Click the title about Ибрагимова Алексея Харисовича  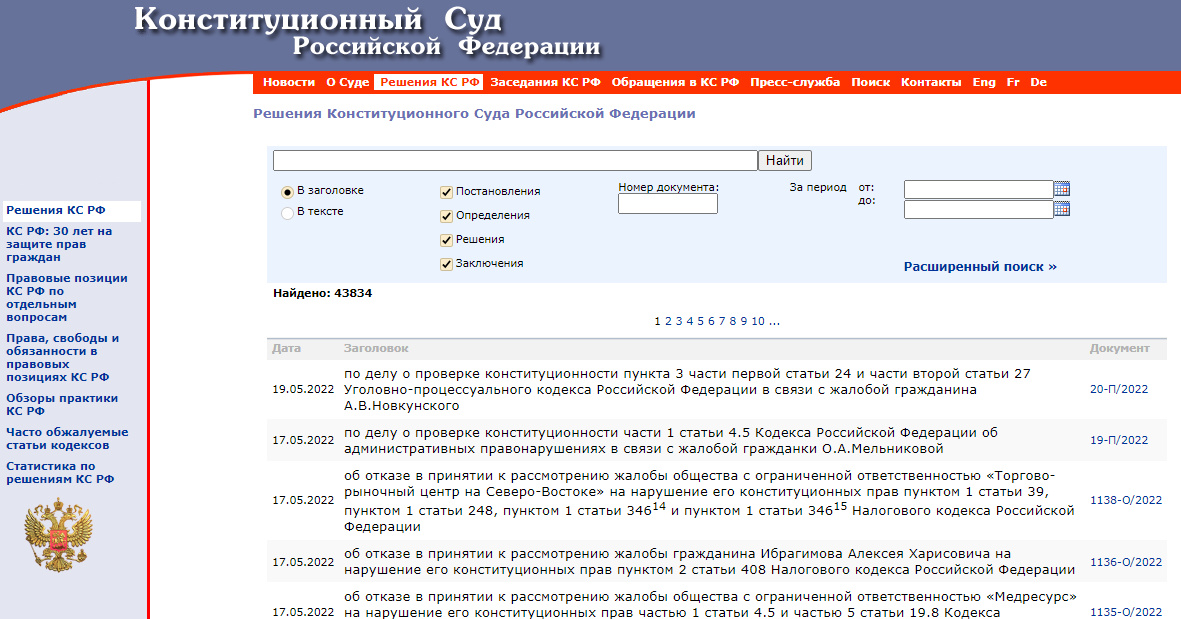[x=709, y=562]
